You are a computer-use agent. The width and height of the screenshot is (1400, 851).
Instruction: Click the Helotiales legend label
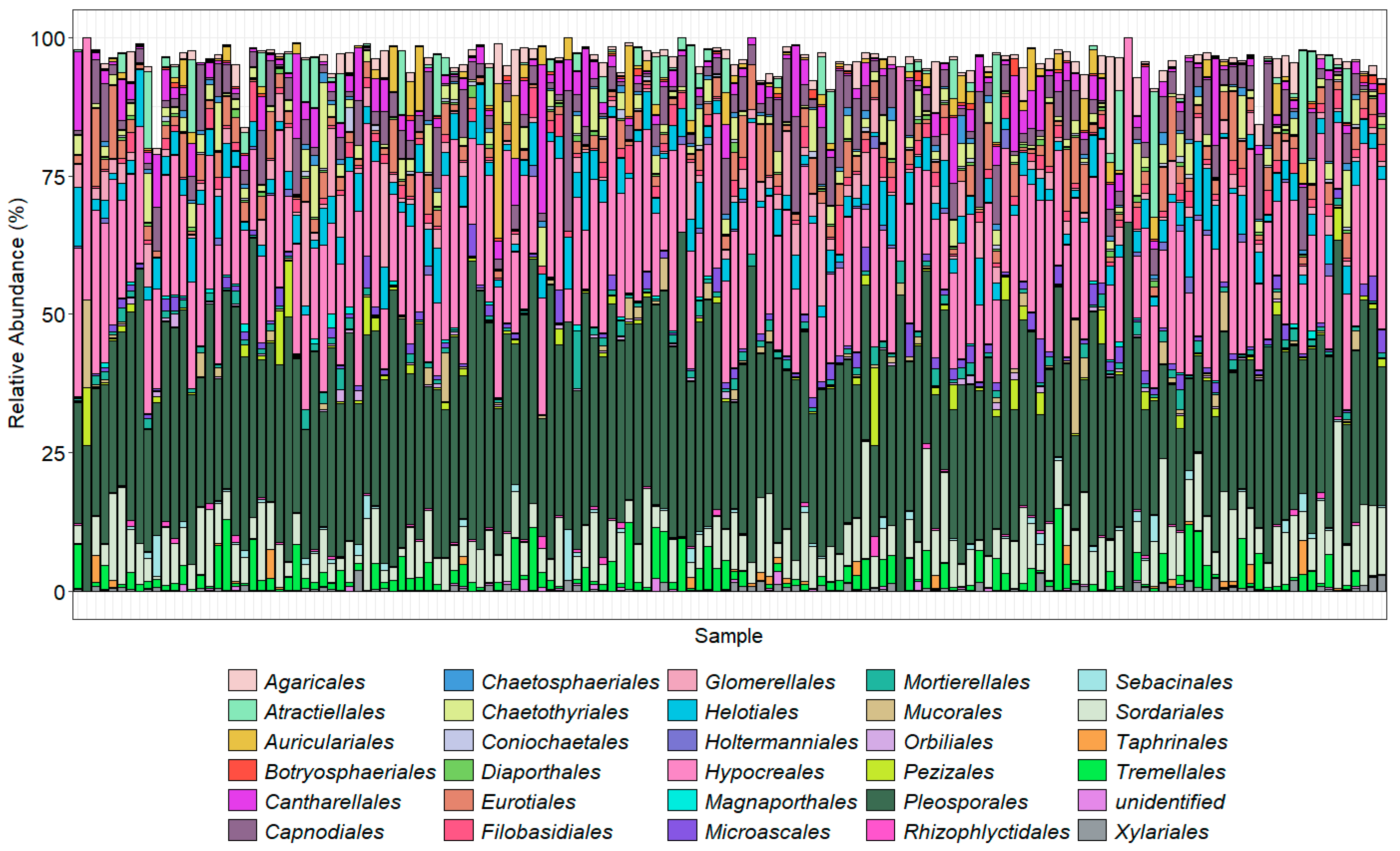(752, 711)
